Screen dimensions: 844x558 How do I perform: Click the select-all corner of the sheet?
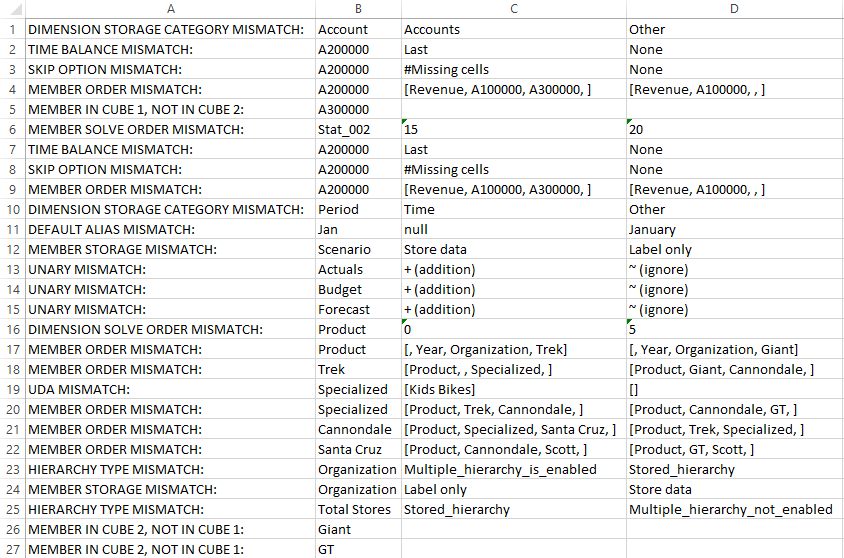12,9
